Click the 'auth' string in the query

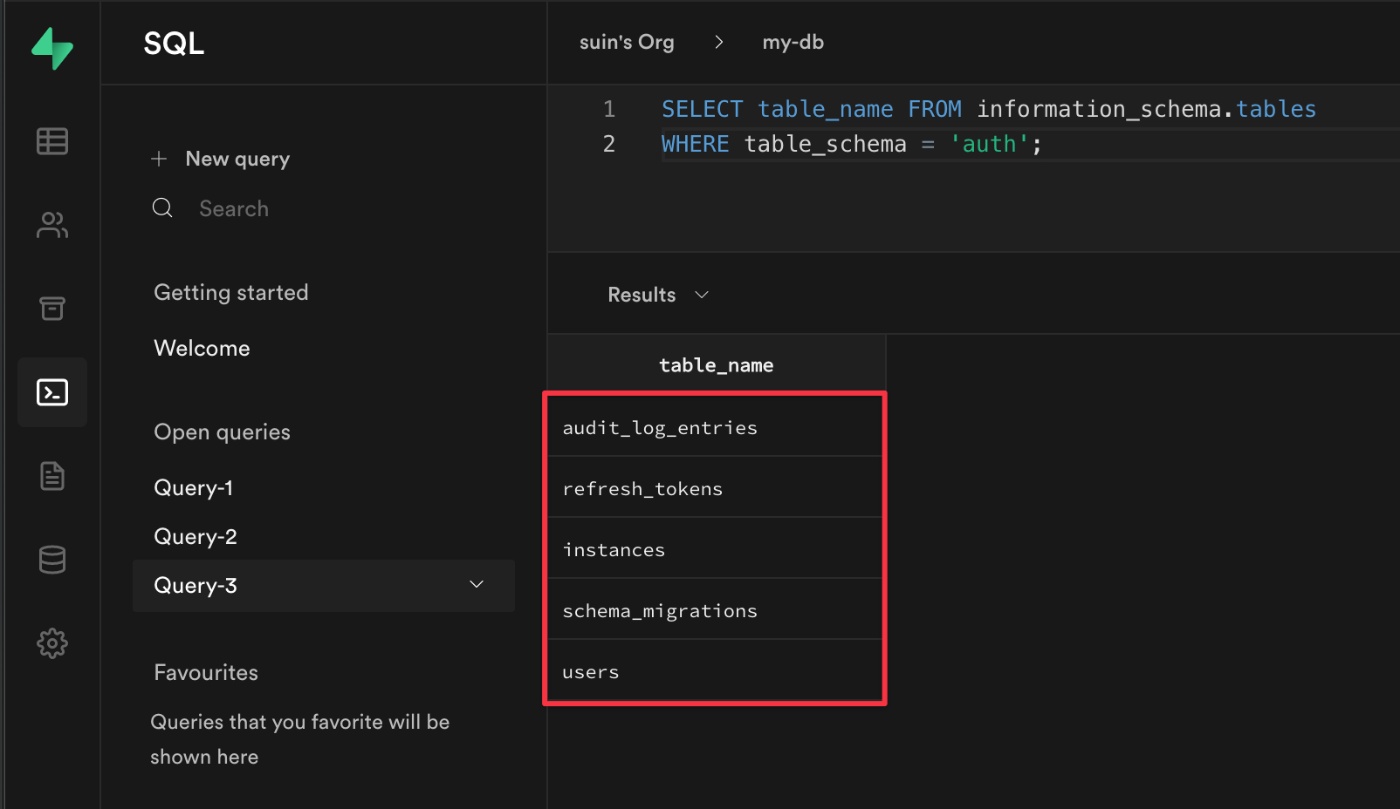(989, 144)
